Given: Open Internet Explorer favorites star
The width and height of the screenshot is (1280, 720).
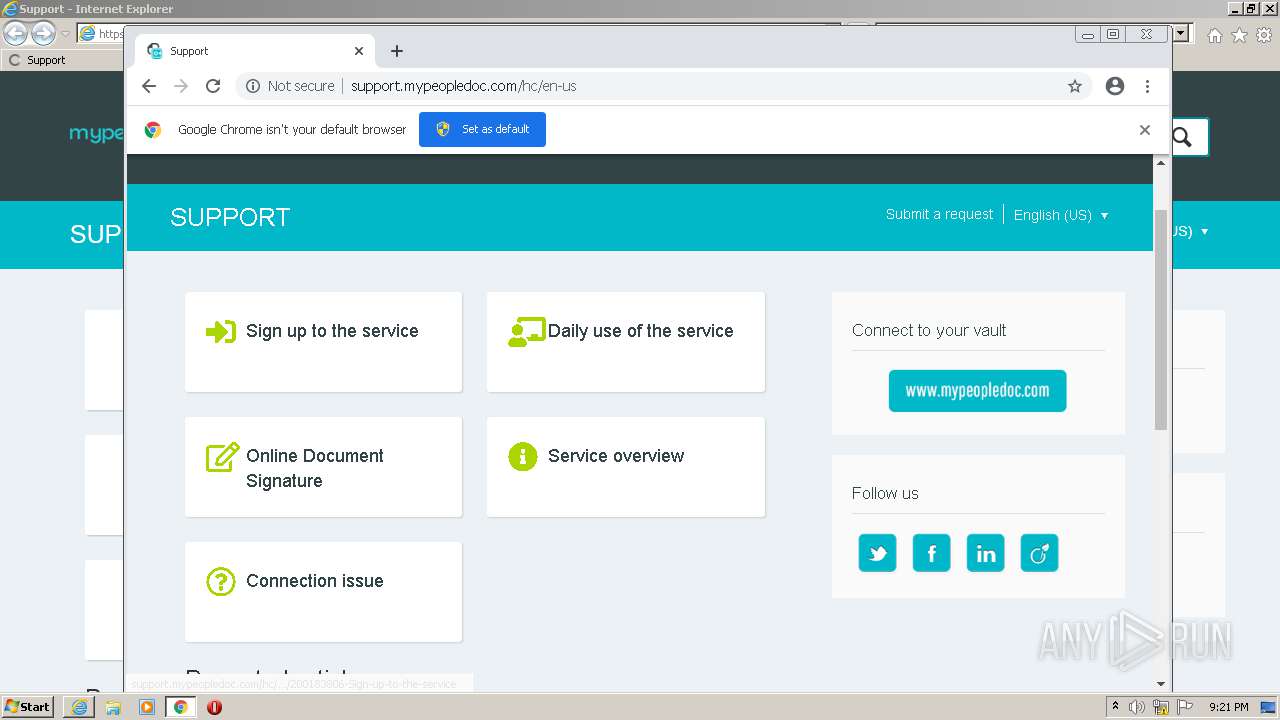Looking at the screenshot, I should 1239,35.
